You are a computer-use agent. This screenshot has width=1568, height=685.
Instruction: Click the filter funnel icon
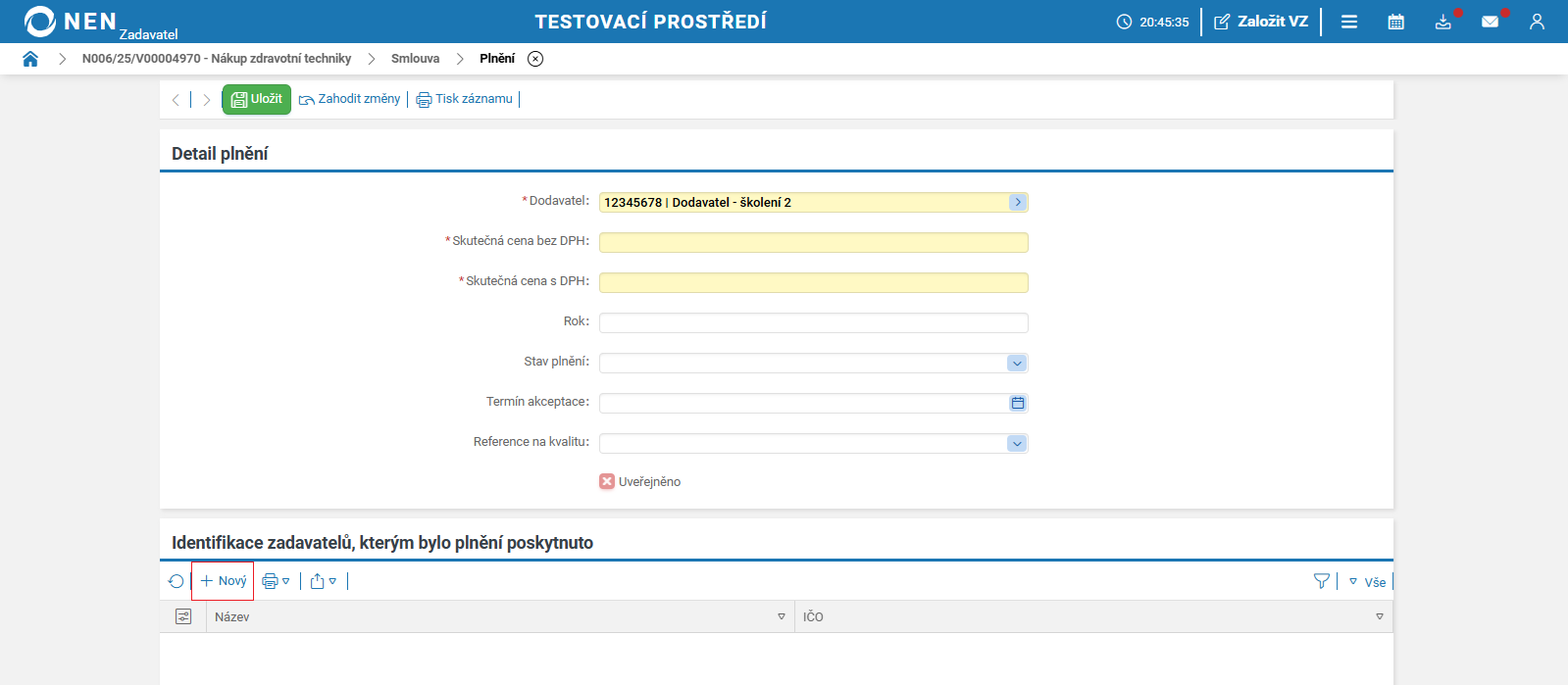[1322, 581]
